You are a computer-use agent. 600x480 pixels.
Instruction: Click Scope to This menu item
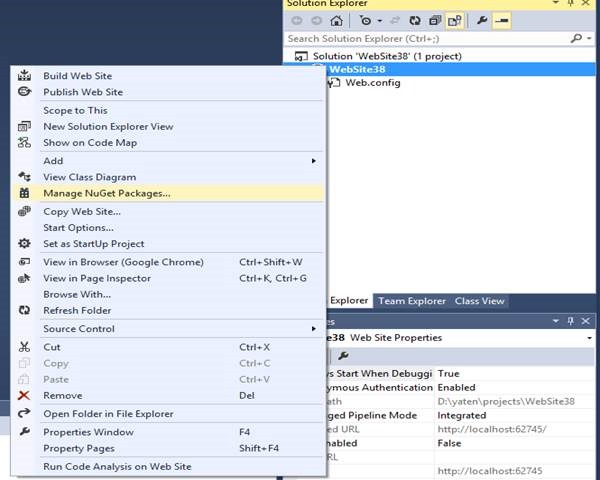click(75, 110)
